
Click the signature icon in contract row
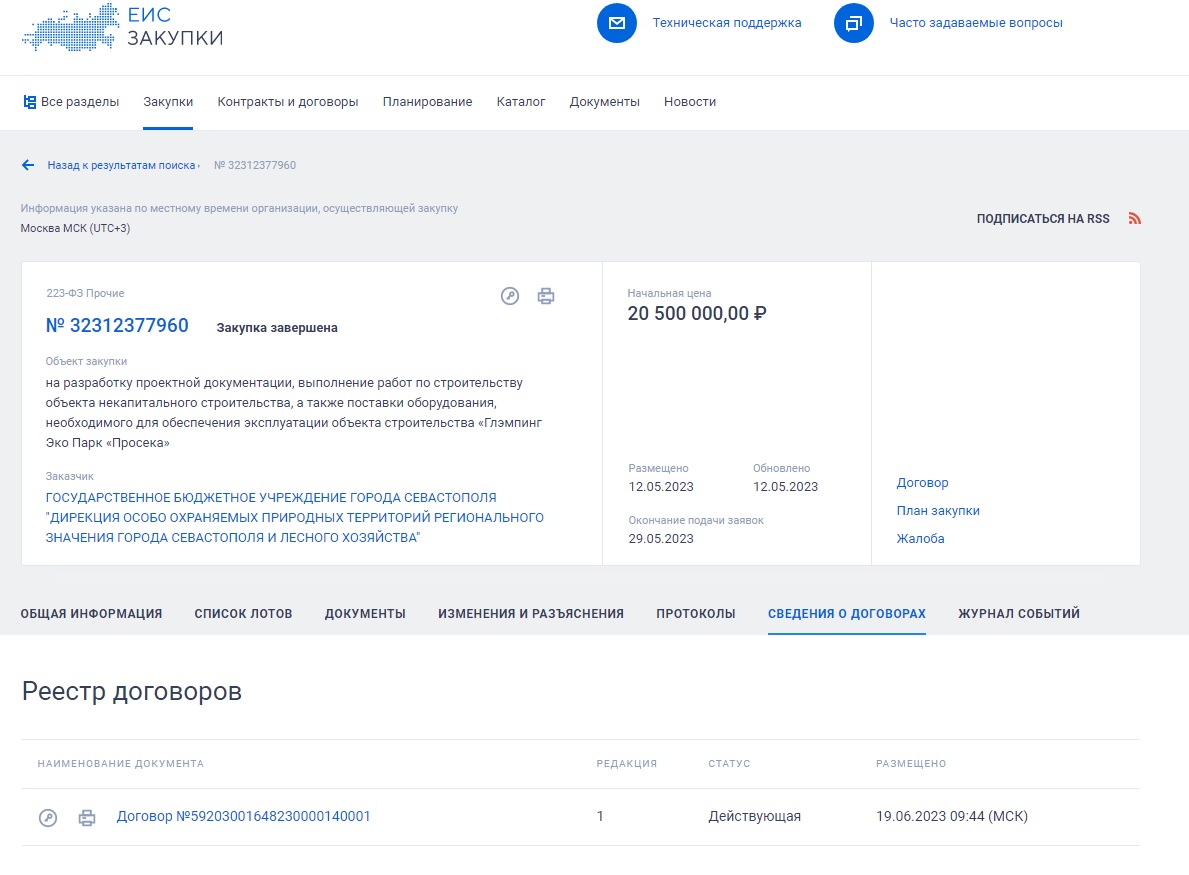(x=48, y=817)
